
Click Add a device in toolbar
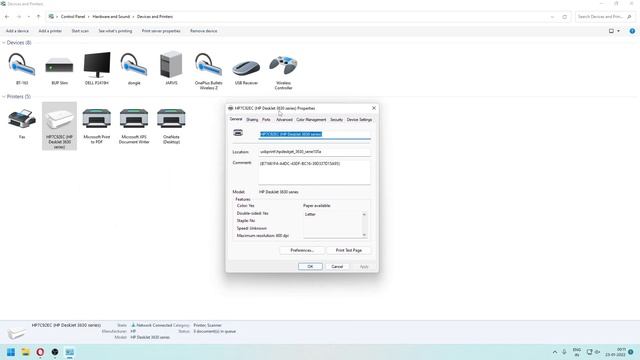(17, 31)
